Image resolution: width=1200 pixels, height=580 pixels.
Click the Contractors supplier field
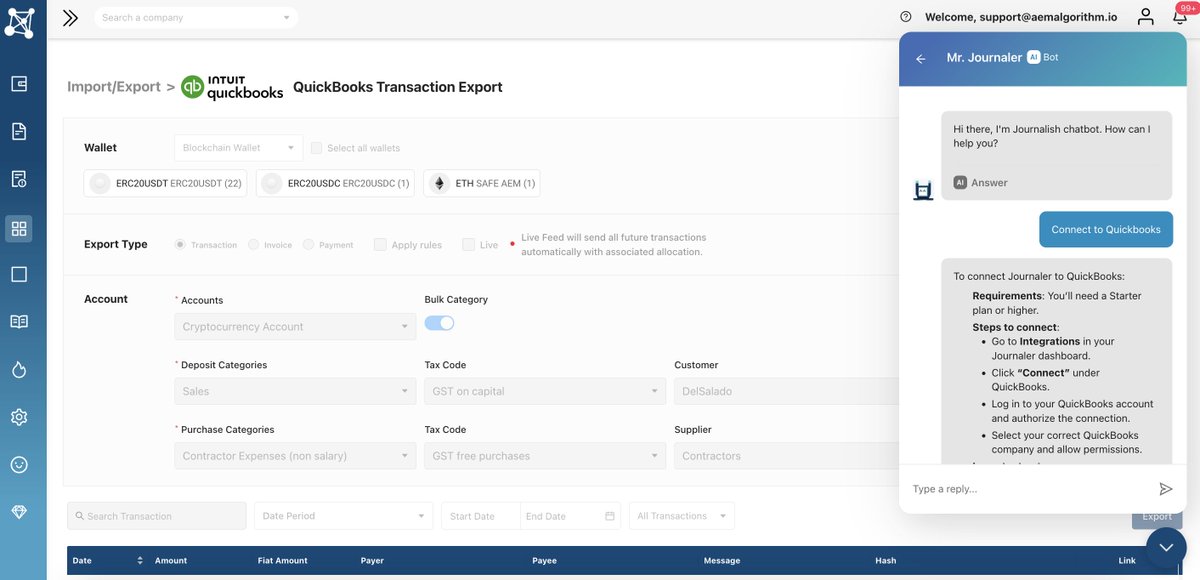786,456
